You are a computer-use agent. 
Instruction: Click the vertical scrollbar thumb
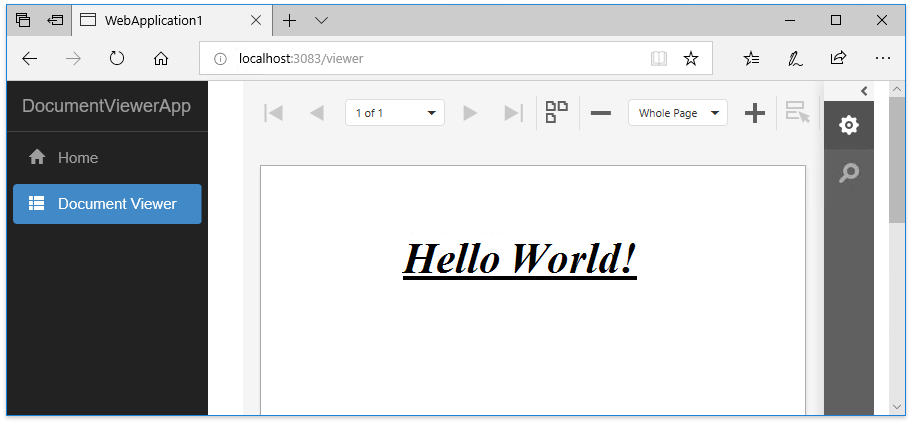(897, 160)
